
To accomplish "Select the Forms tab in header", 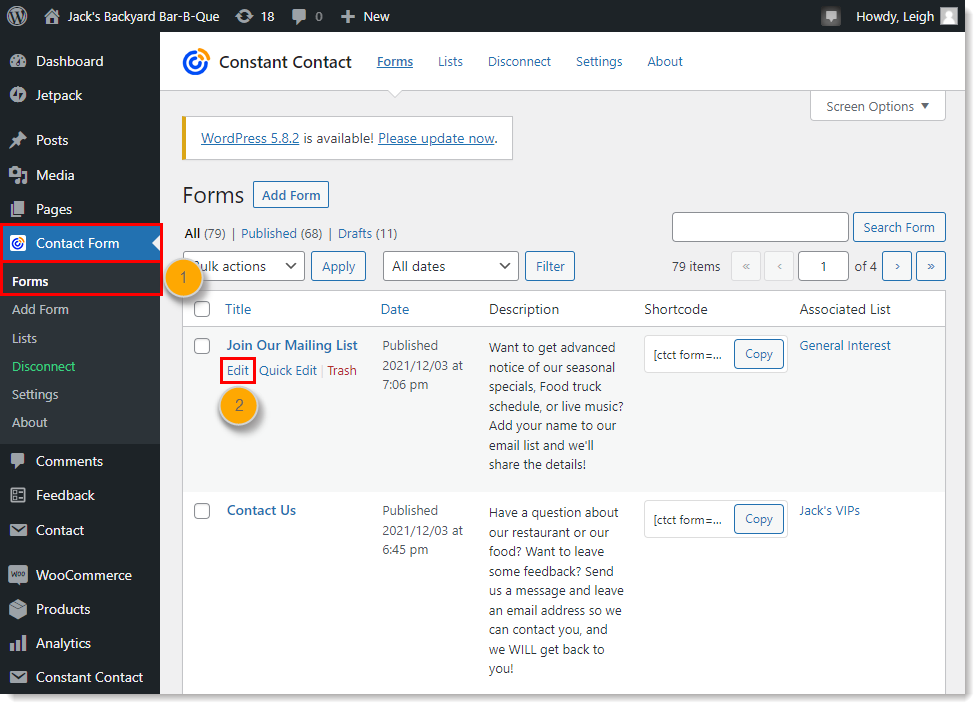I will coord(395,61).
